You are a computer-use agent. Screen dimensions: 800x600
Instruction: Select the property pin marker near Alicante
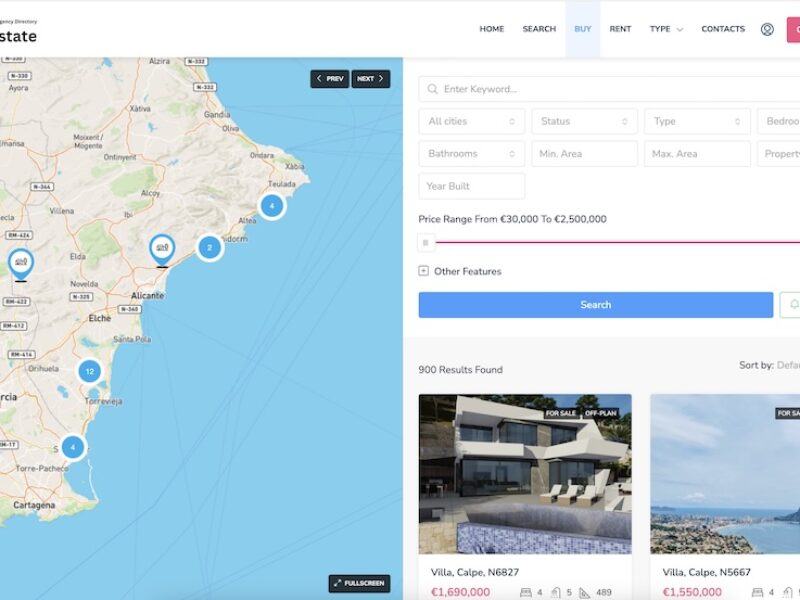pyautogui.click(x=161, y=248)
